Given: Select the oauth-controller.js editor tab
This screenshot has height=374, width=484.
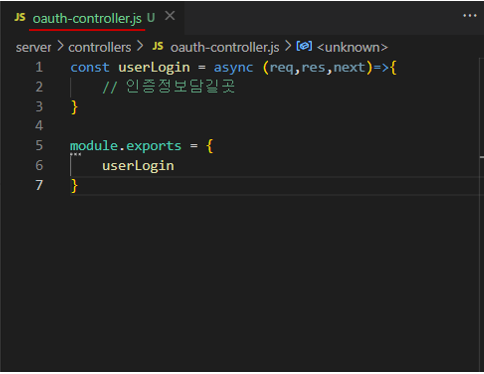Looking at the screenshot, I should point(92,18).
